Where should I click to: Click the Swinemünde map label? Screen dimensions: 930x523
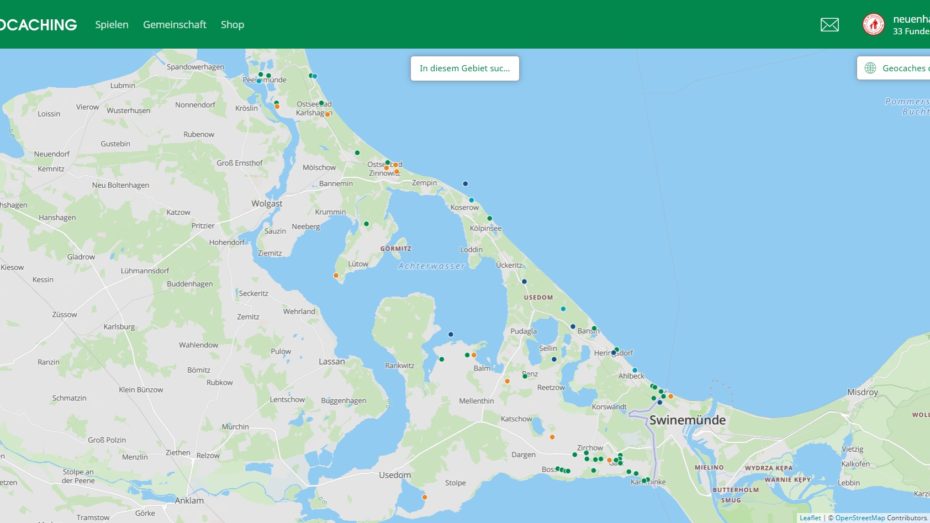(x=687, y=420)
